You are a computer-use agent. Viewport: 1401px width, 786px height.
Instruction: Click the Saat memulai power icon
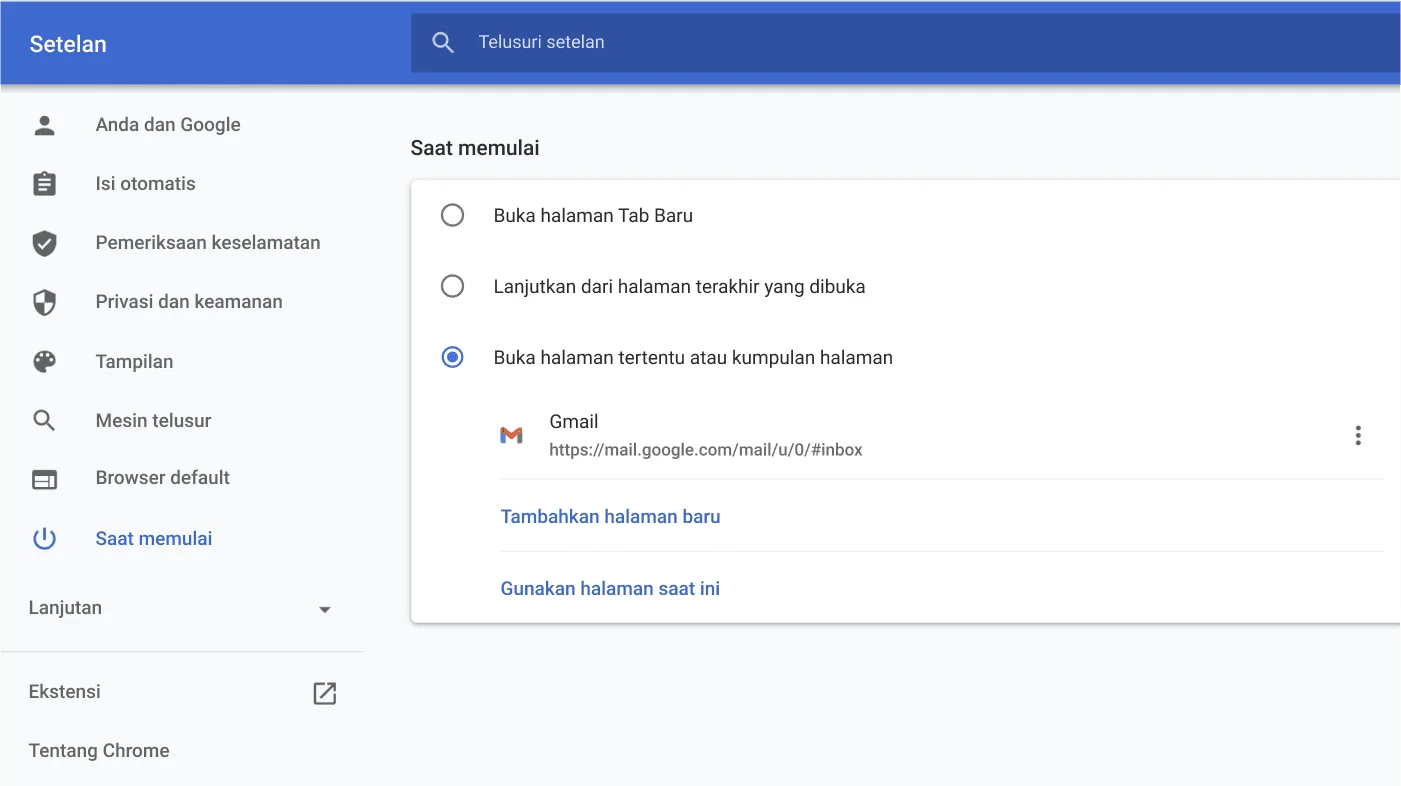[x=44, y=538]
